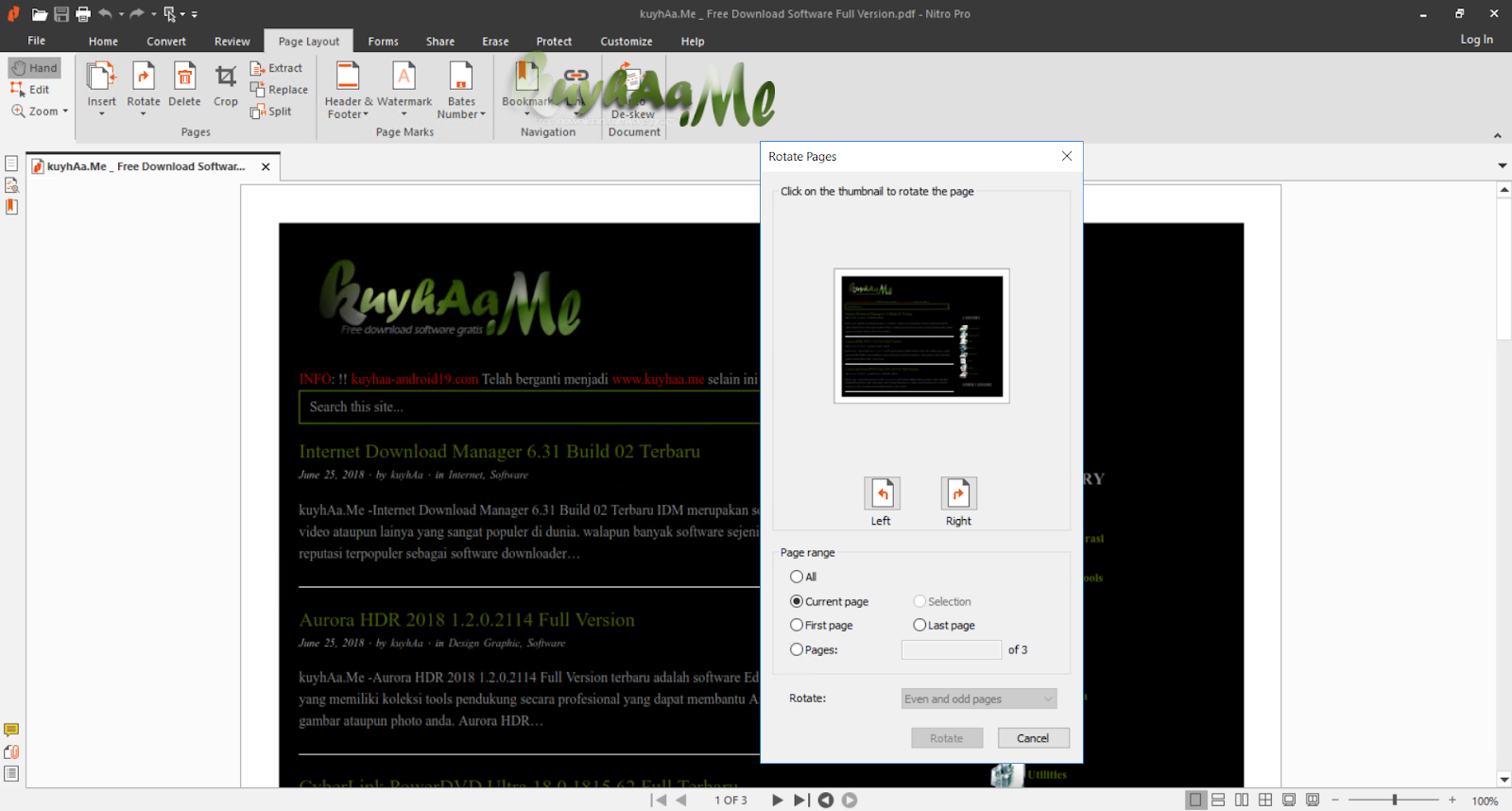This screenshot has width=1512, height=811.
Task: Go to next page arrow
Action: click(777, 800)
